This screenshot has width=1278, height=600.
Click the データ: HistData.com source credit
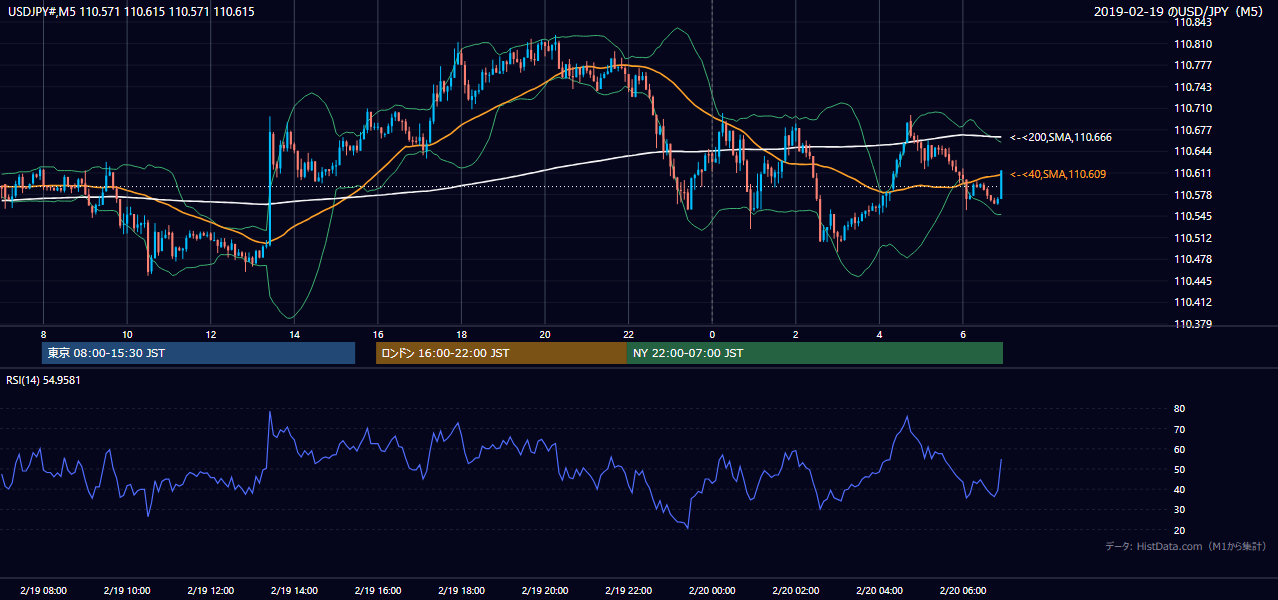click(x=1185, y=546)
